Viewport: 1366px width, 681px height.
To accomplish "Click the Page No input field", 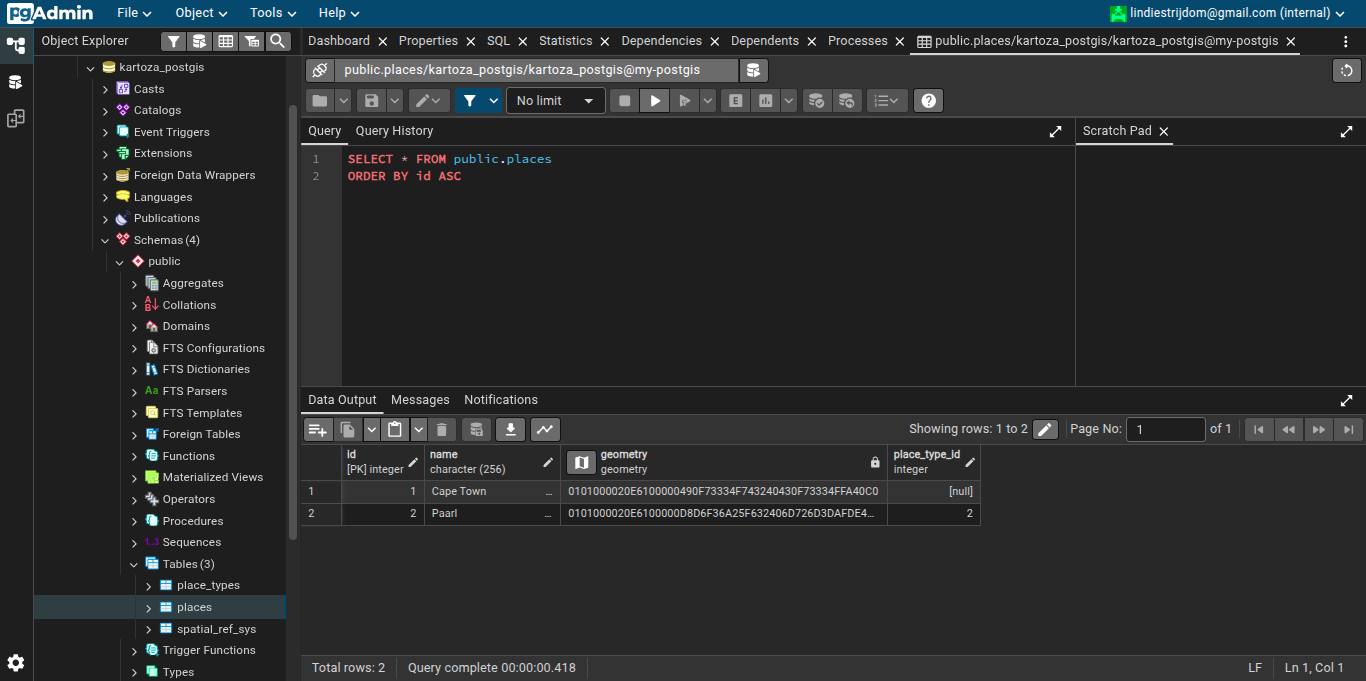I will [1165, 430].
